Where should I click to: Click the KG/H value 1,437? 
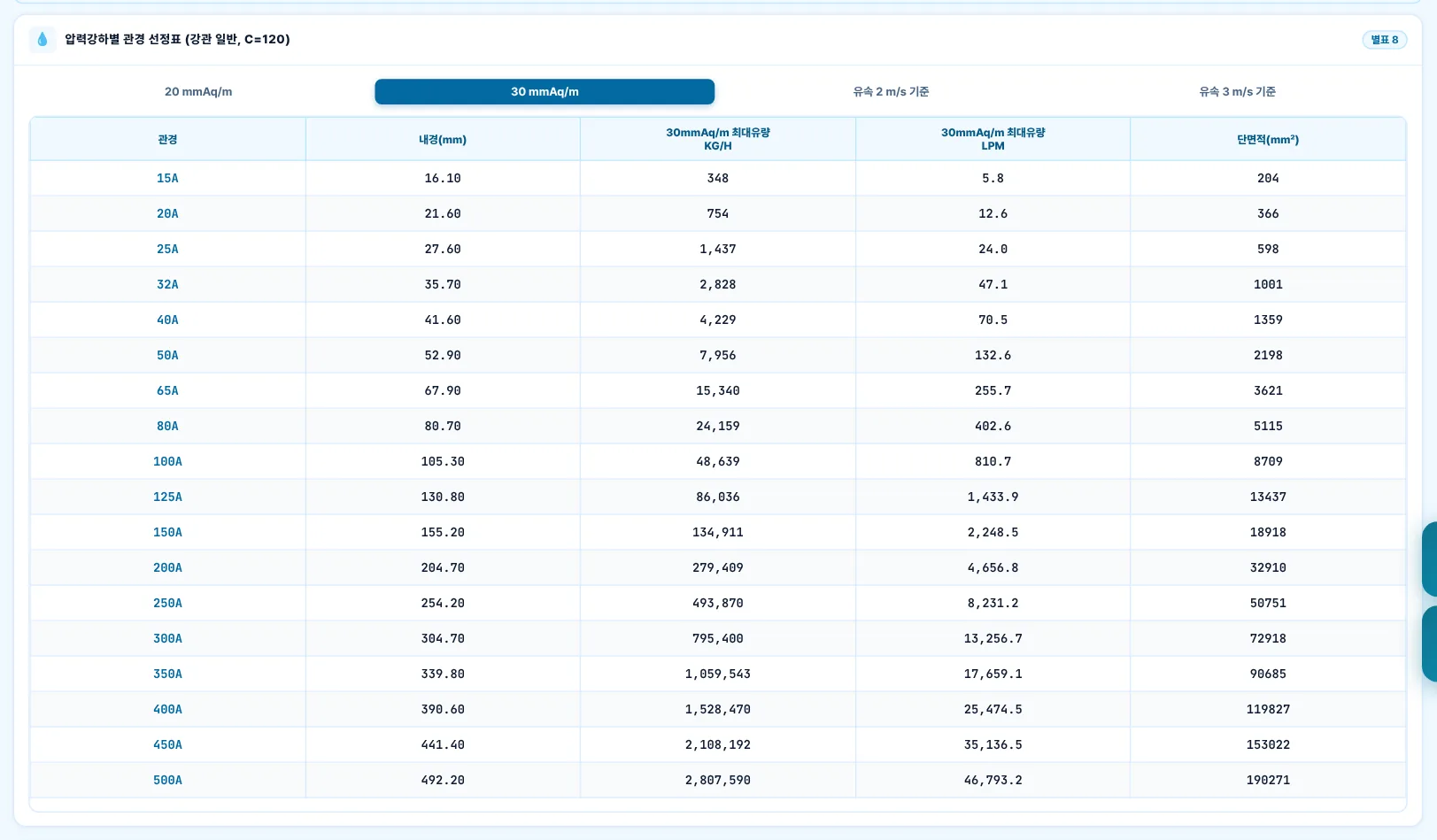[718, 249]
